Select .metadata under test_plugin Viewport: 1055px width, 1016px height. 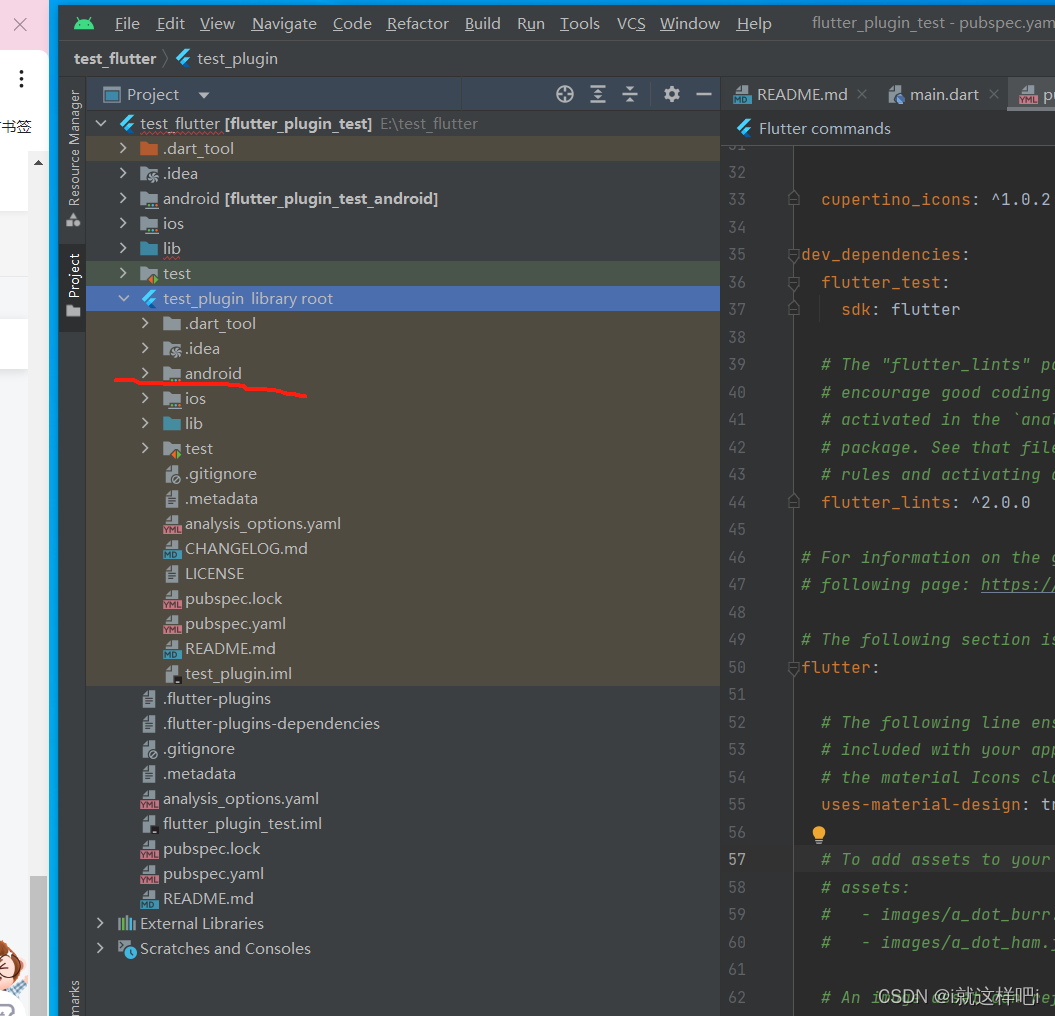pos(221,499)
